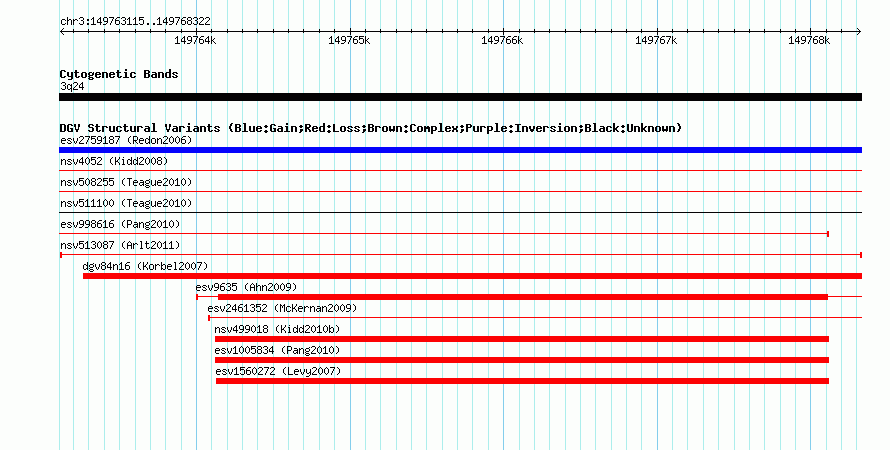
Task: Click the thick red dgv84n16 loss bar
Action: tap(472, 276)
